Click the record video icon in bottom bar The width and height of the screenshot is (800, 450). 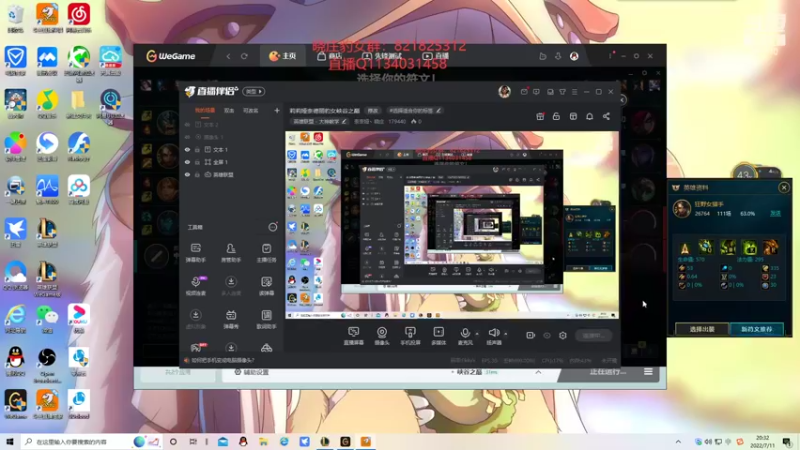(531, 335)
